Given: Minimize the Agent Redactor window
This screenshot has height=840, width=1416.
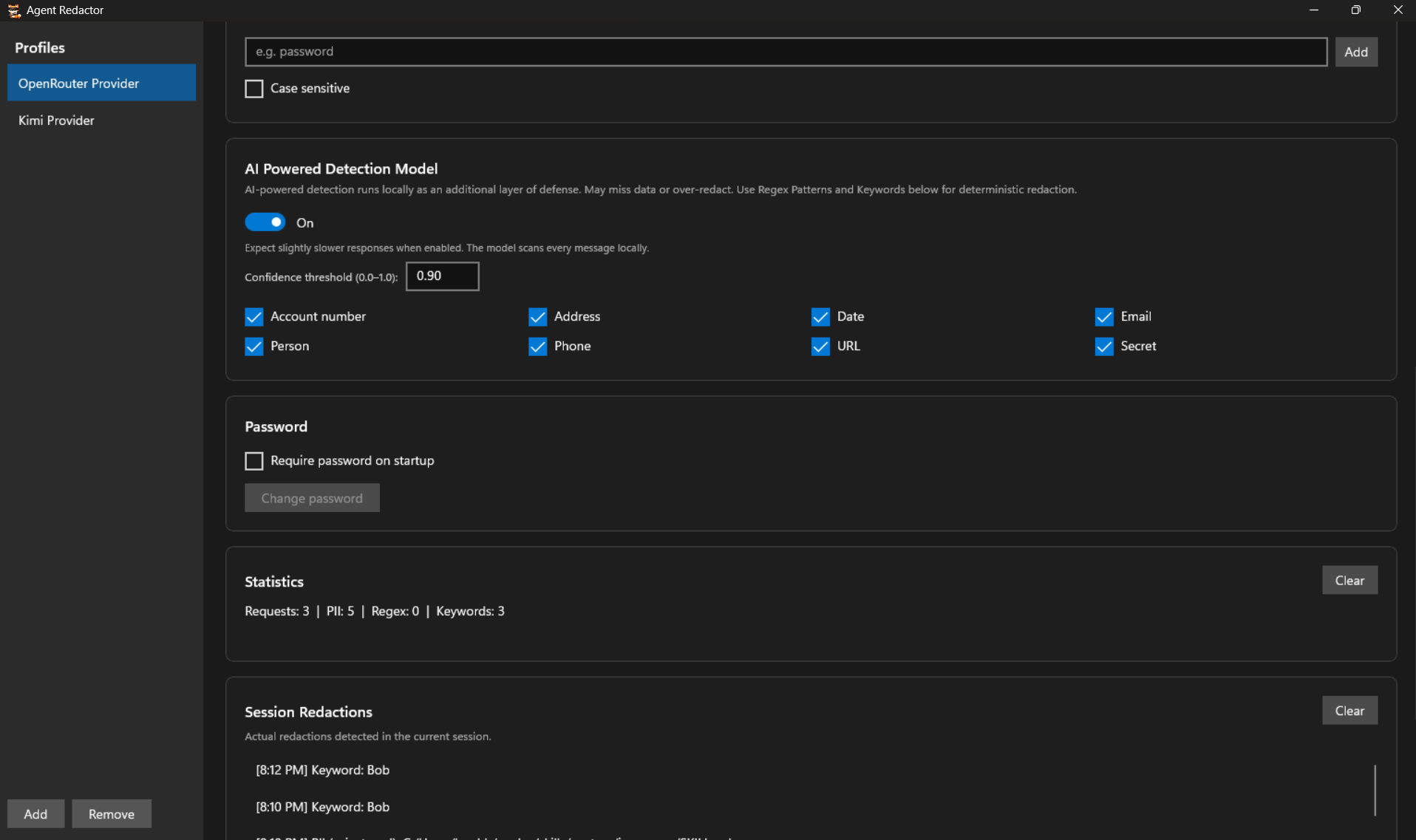Looking at the screenshot, I should tap(1314, 10).
